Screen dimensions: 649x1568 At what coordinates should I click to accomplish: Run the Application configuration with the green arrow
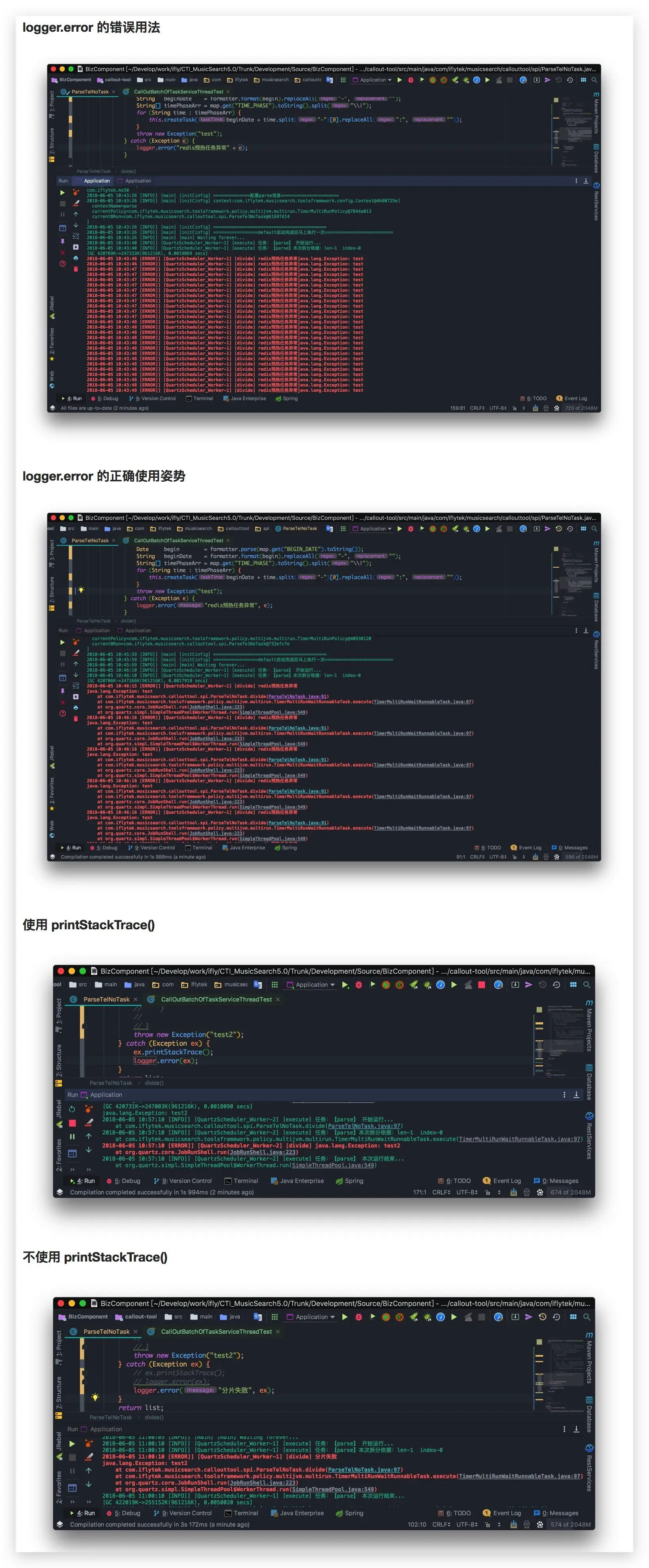point(400,529)
